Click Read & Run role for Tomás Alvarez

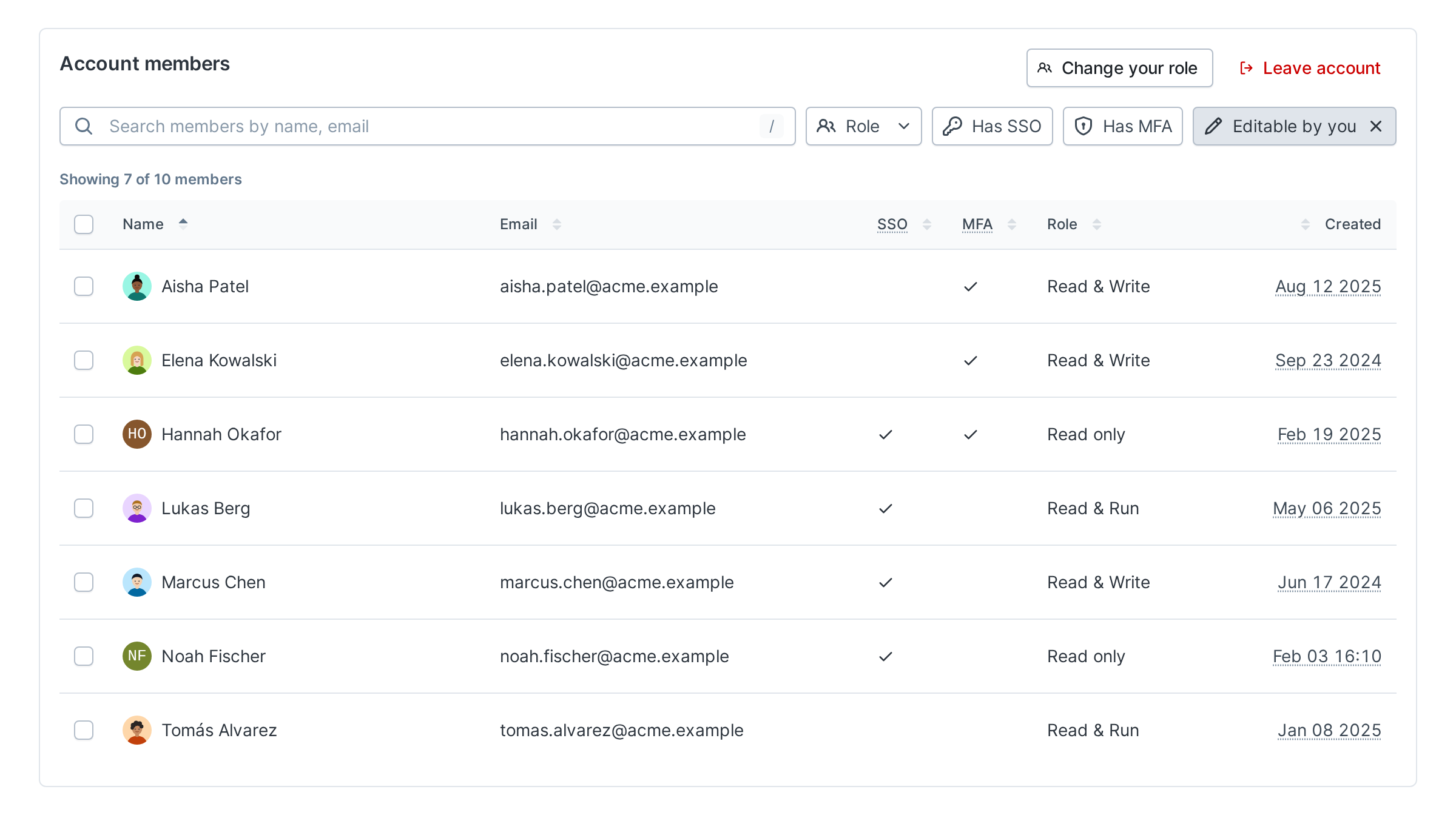pyautogui.click(x=1093, y=730)
